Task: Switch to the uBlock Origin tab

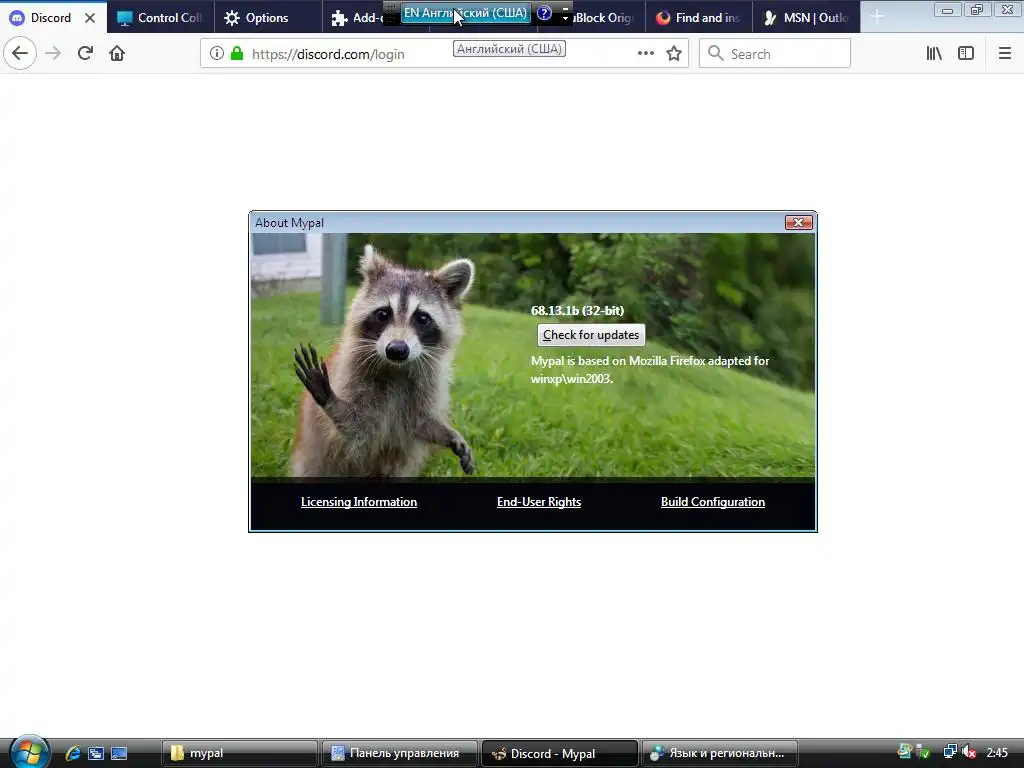Action: click(x=601, y=18)
